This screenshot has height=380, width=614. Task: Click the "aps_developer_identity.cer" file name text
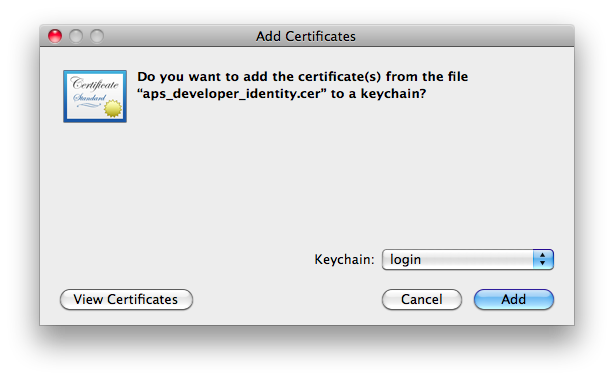[x=231, y=94]
